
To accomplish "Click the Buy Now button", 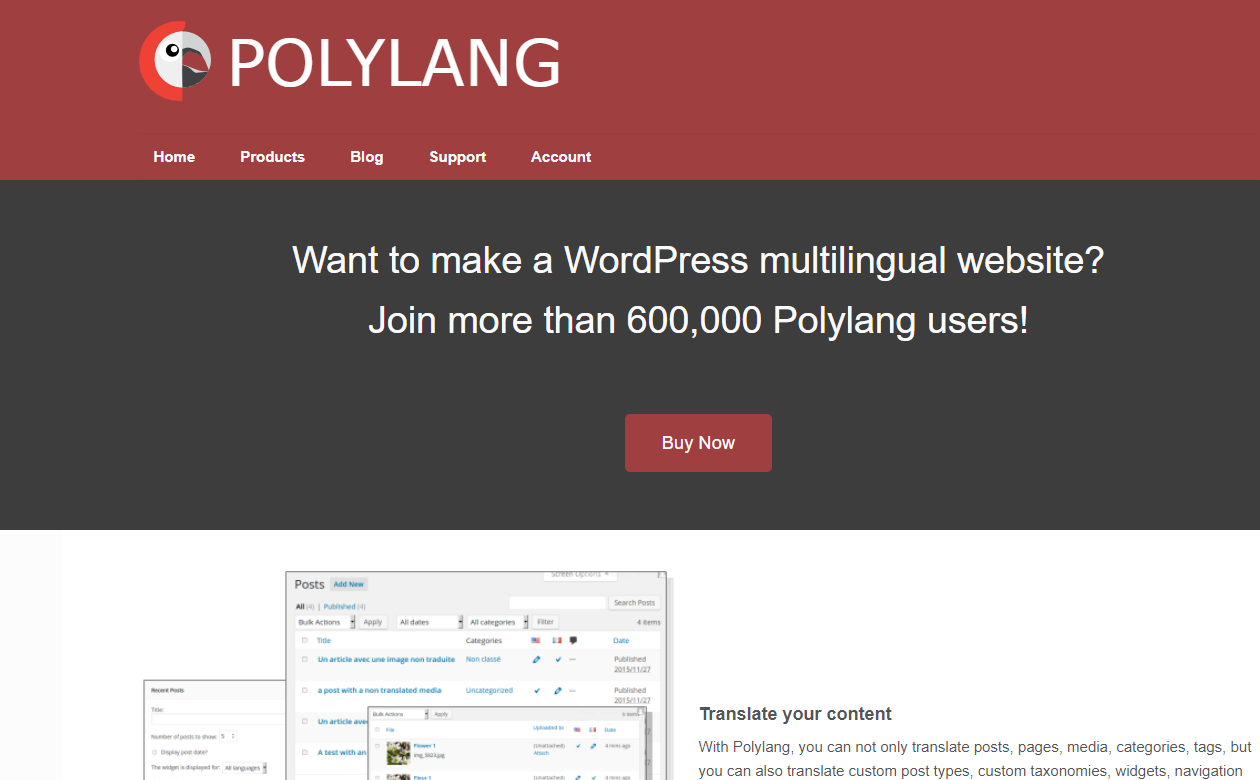I will (x=698, y=443).
